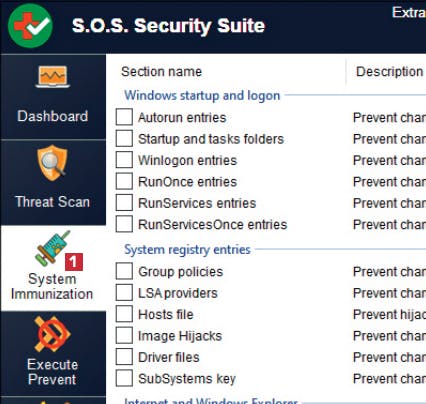The image size is (426, 404).
Task: Click the red notification badge showing 1
Action: coord(74,262)
